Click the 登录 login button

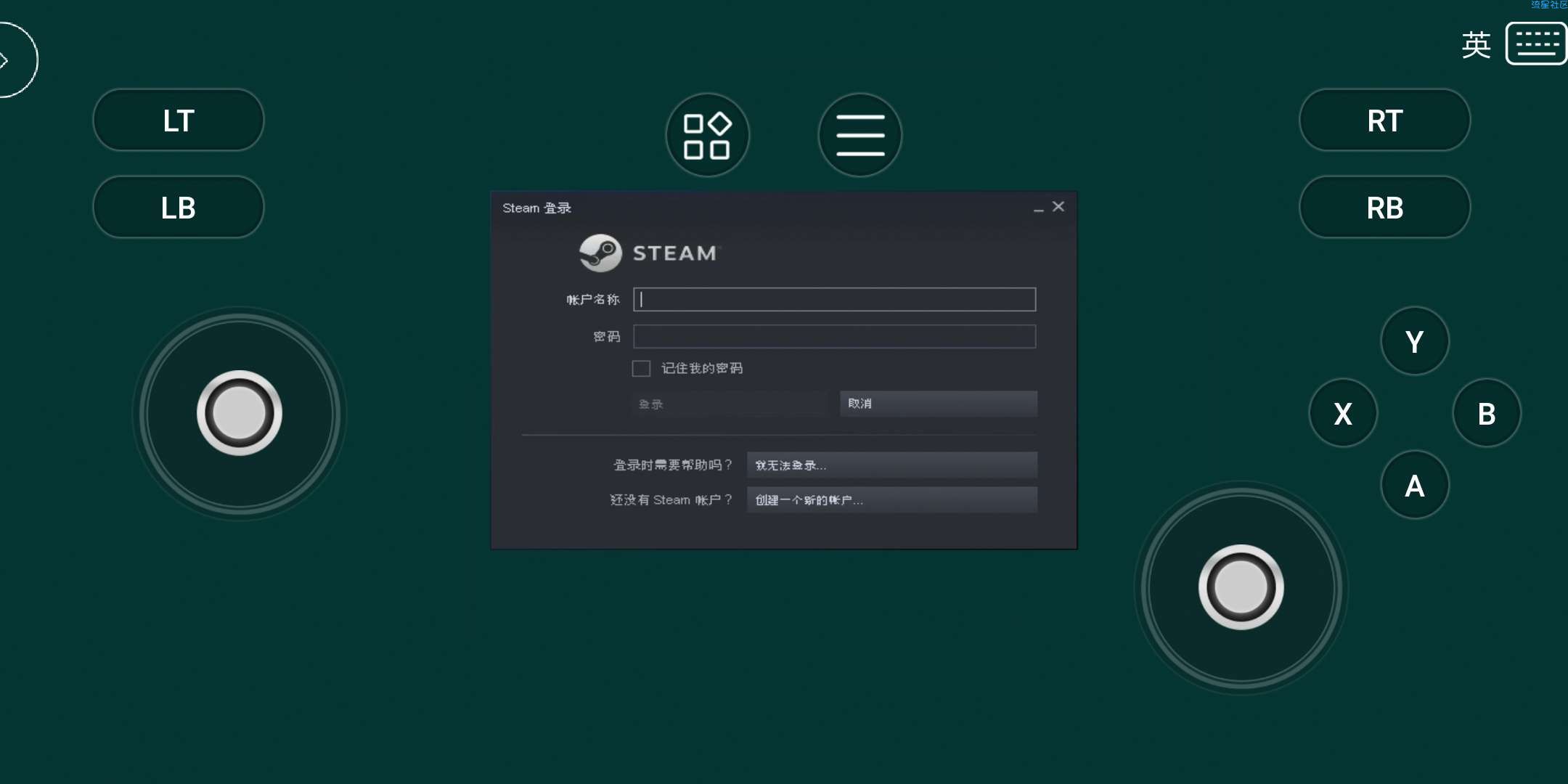[x=729, y=404]
